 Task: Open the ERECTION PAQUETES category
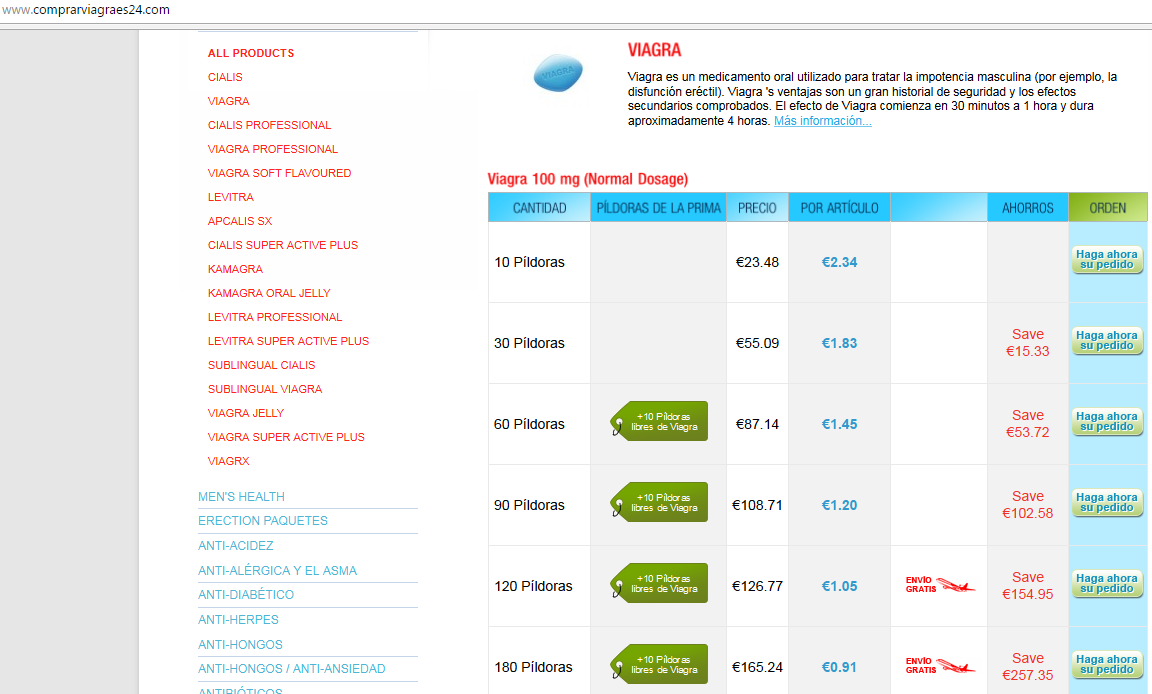[x=262, y=521]
